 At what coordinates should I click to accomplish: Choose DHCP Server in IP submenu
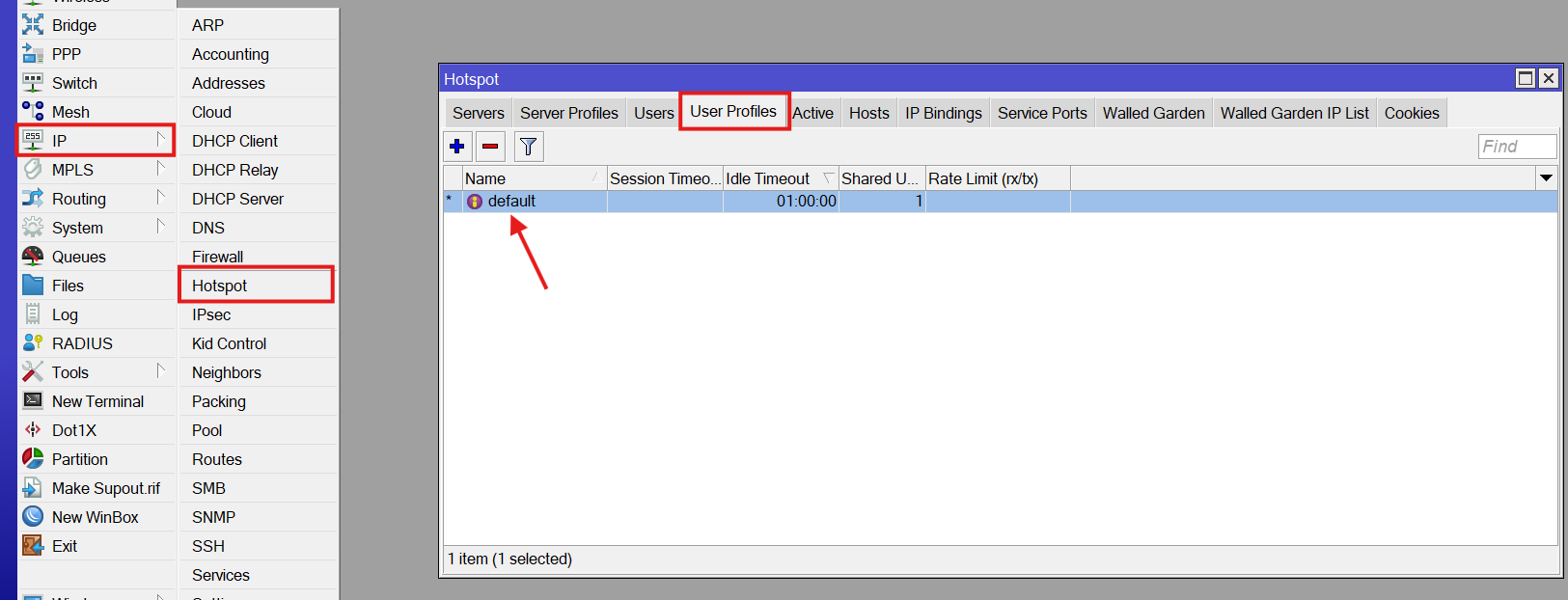[x=237, y=199]
